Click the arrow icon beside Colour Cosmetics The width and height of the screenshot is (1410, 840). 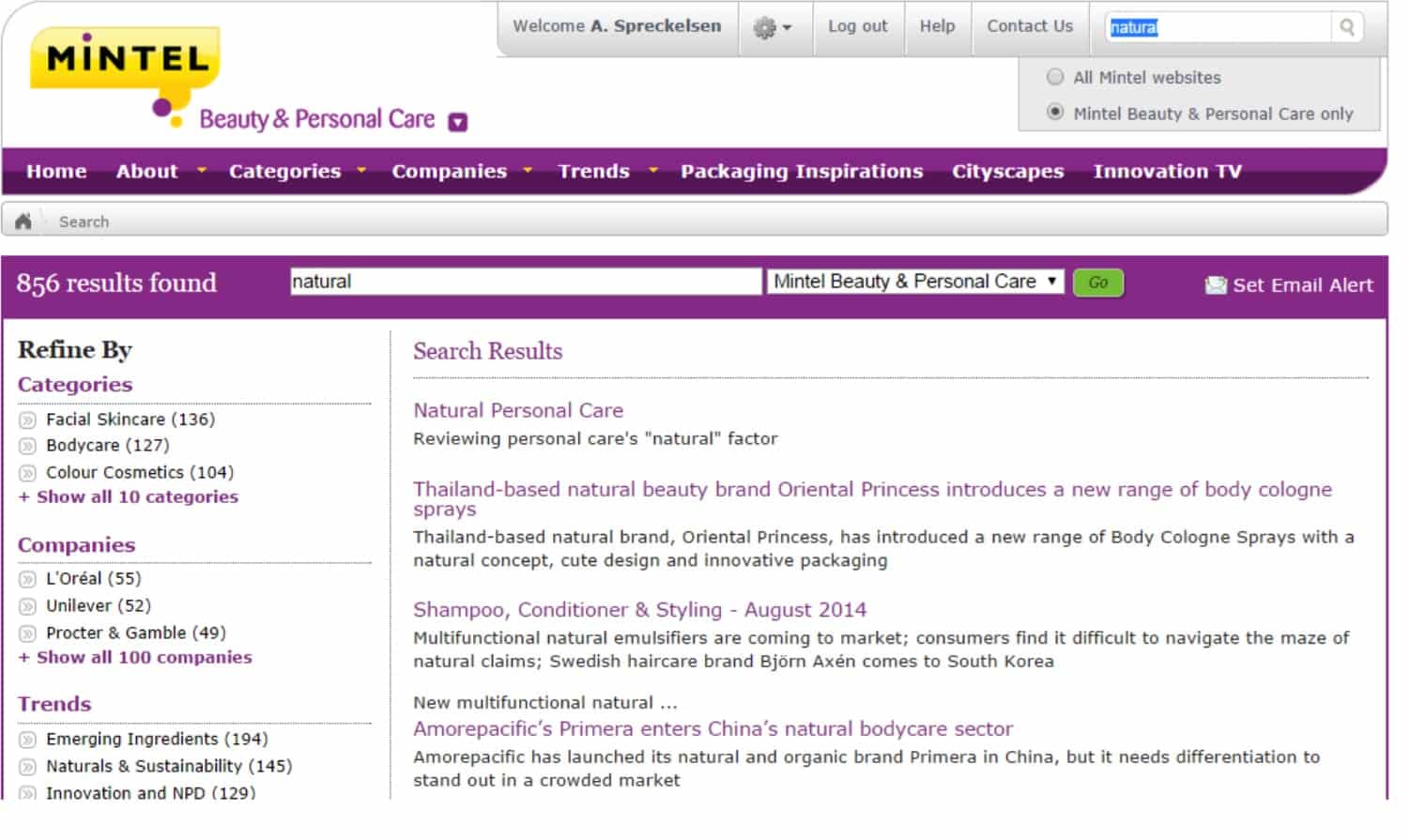[28, 473]
